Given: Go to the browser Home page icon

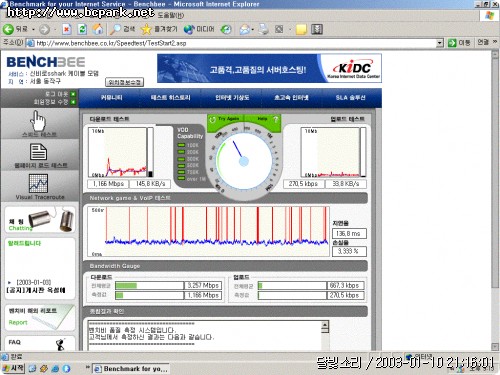Looking at the screenshot, I should click(x=98, y=29).
